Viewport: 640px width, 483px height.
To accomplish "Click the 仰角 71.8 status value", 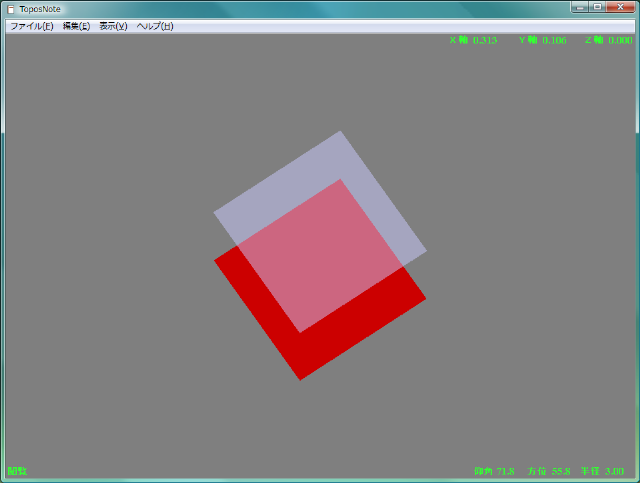I will point(494,471).
